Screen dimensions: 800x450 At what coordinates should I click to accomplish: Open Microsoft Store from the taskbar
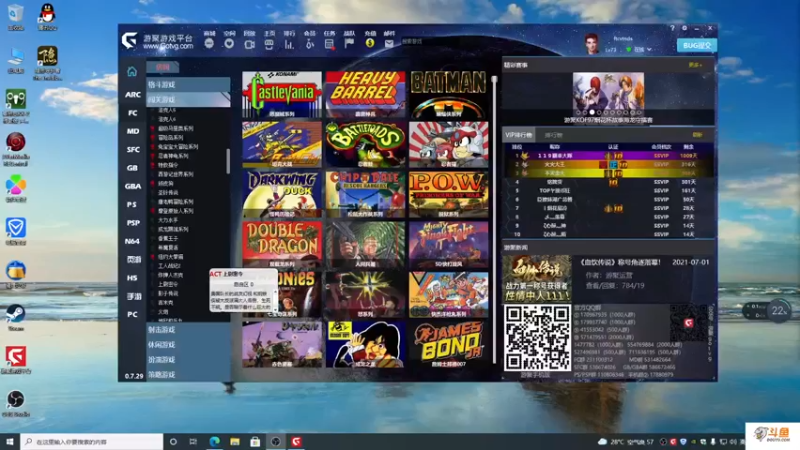[x=255, y=441]
